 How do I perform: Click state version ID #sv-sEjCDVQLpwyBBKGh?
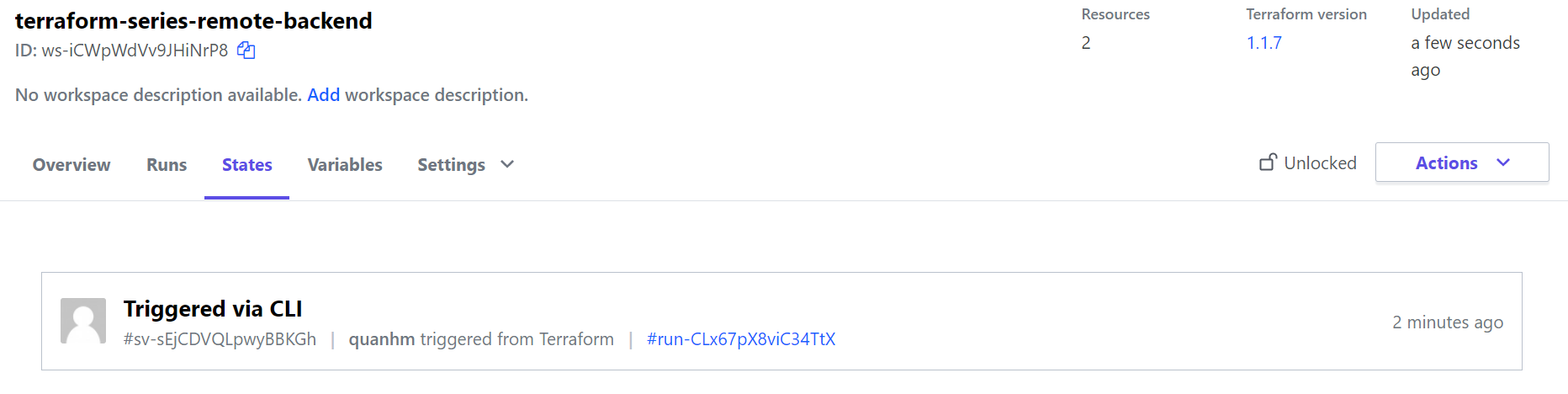[x=220, y=339]
